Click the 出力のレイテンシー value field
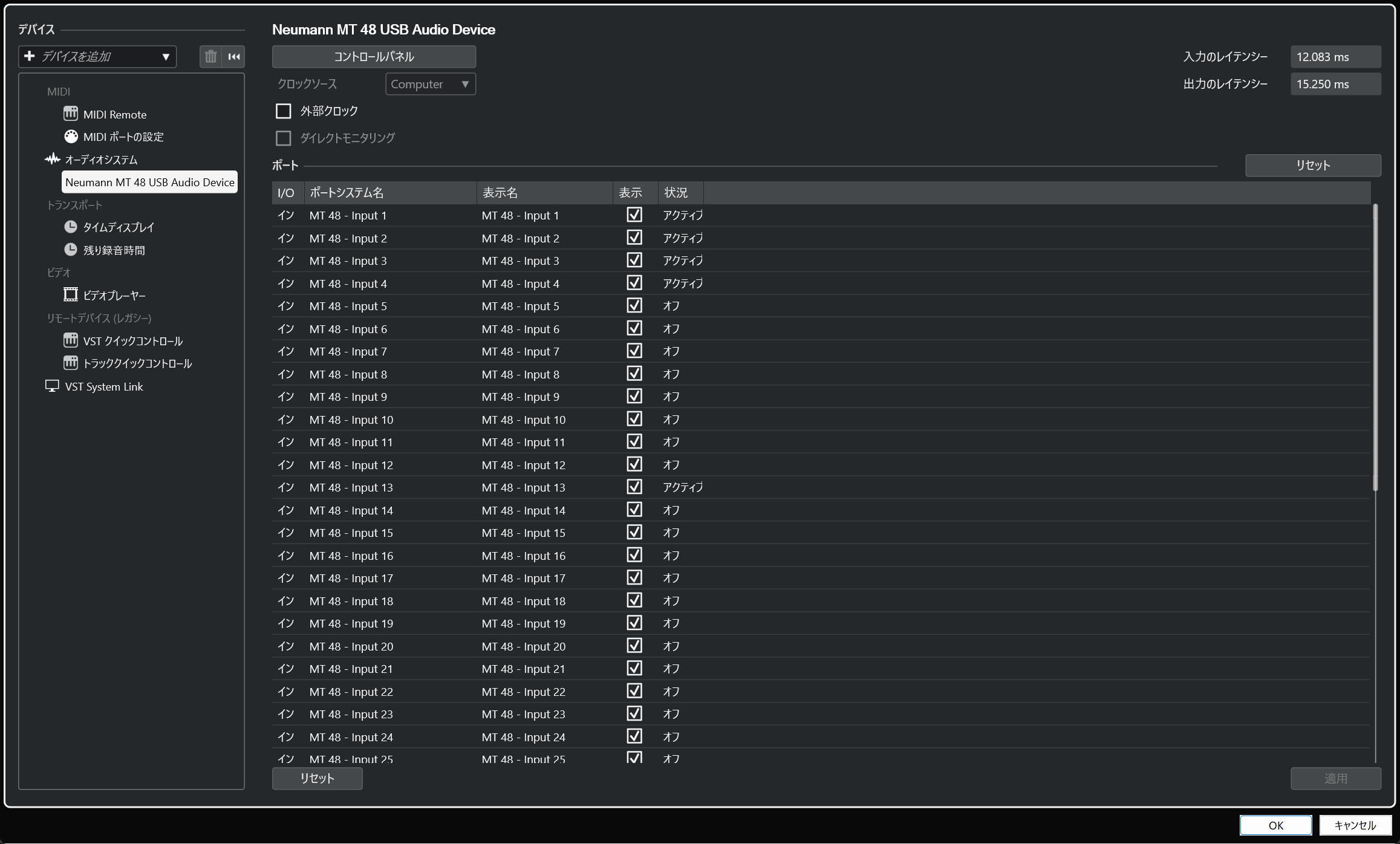Viewport: 1400px width, 844px height. pyautogui.click(x=1335, y=84)
